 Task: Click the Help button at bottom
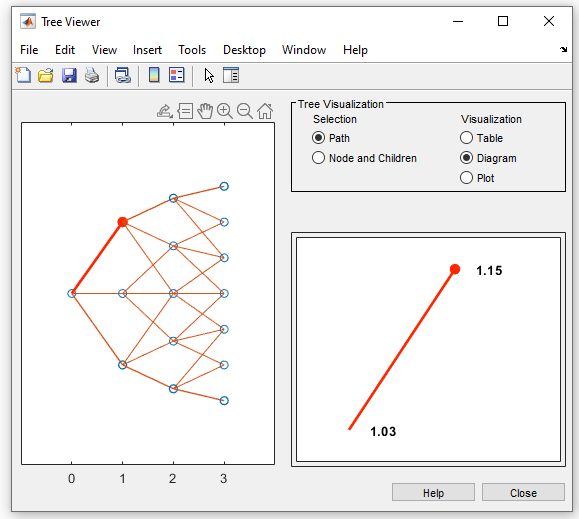(433, 492)
